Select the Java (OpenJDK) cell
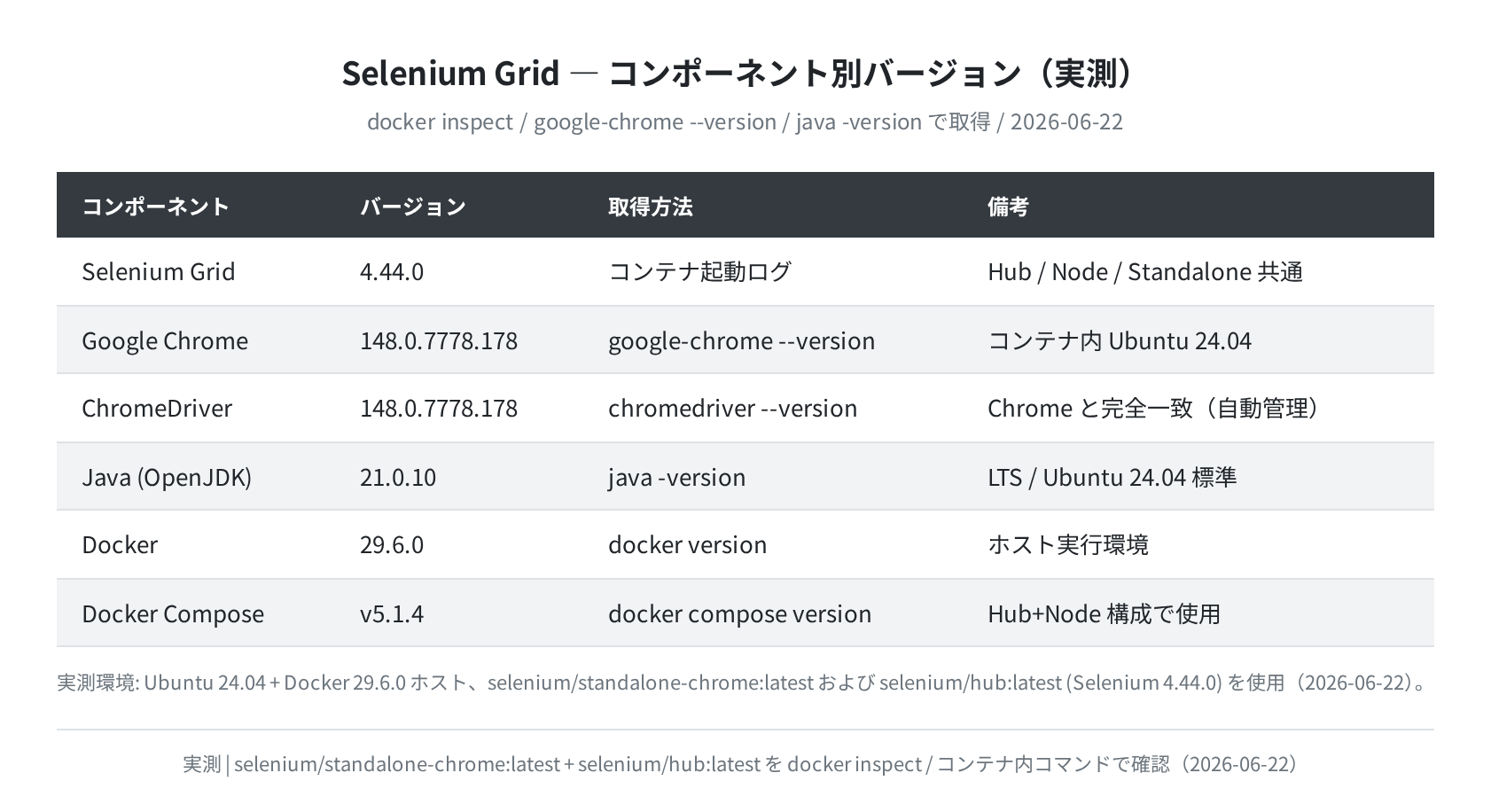 point(167,477)
